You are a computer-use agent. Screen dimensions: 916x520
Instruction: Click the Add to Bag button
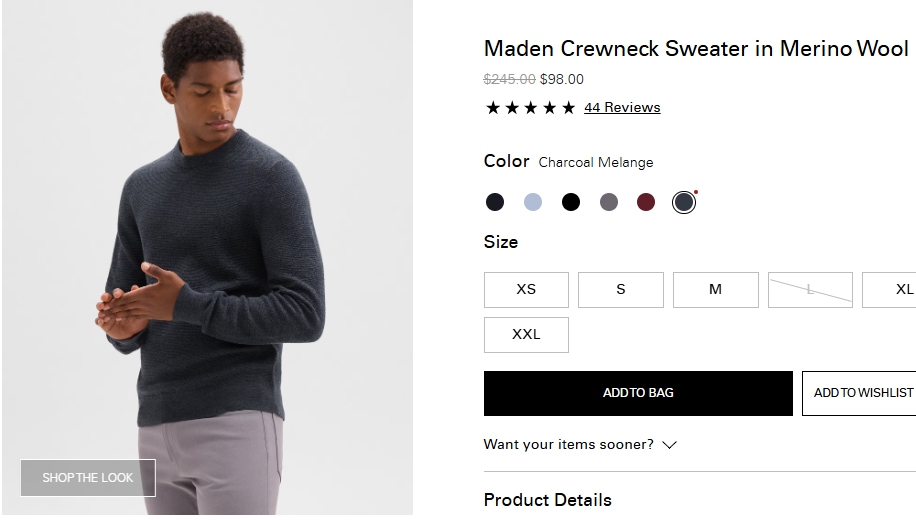point(638,393)
